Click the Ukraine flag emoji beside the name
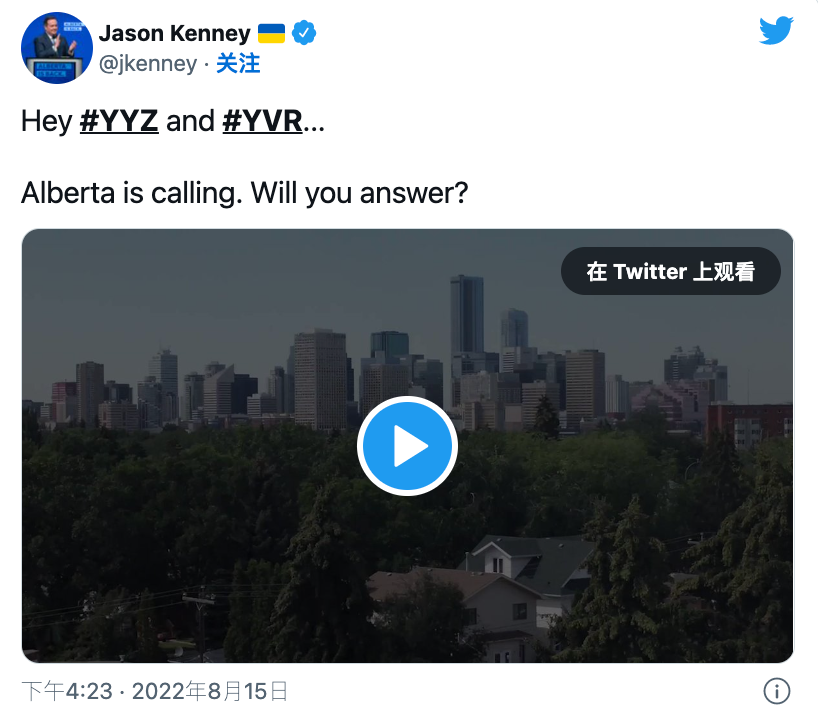The width and height of the screenshot is (818, 714). (x=271, y=33)
